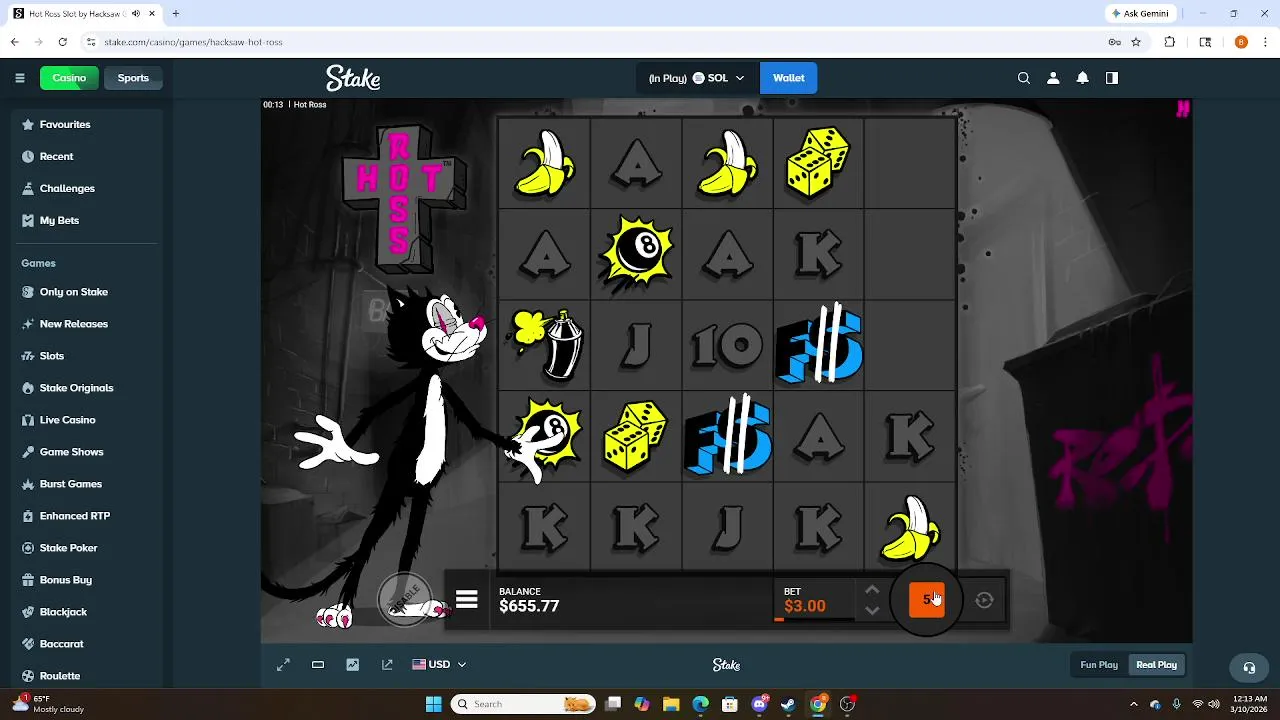Click the round feature-disable button near cat's paw
The width and height of the screenshot is (1280, 720).
point(405,599)
